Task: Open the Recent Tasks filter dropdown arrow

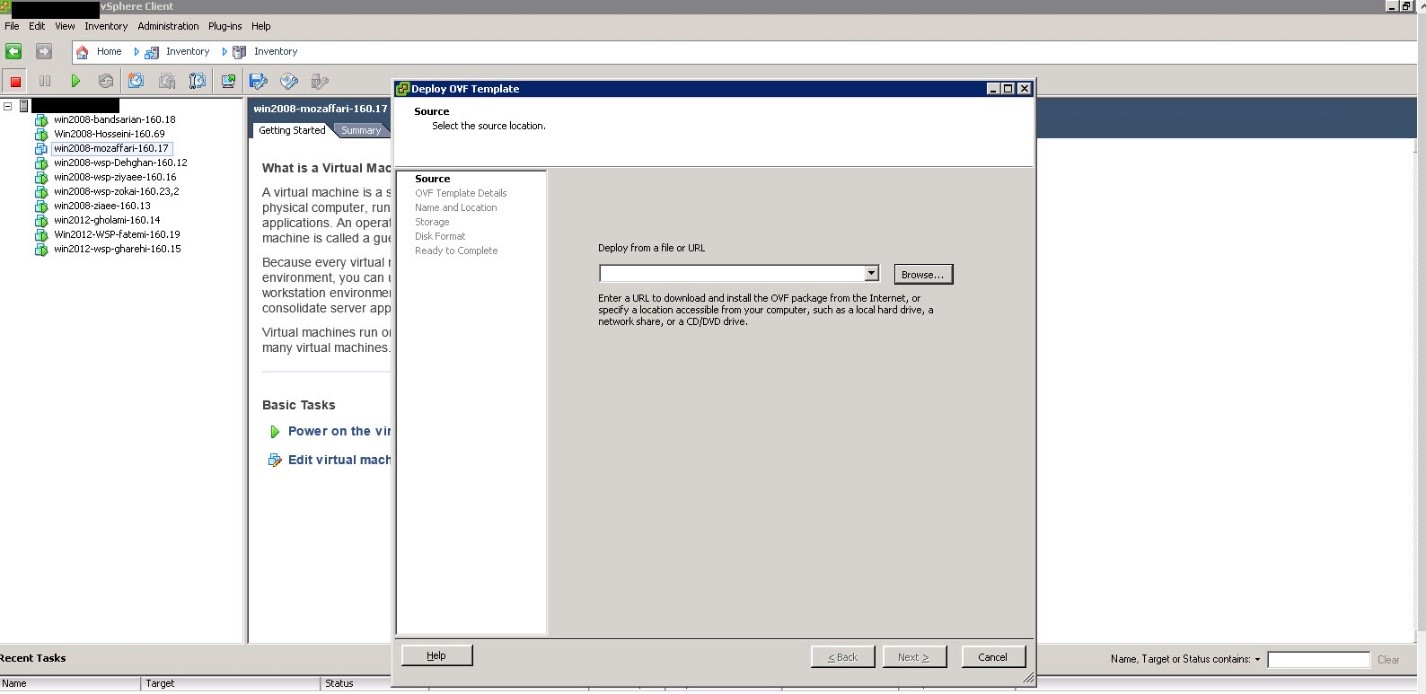Action: (x=1258, y=660)
